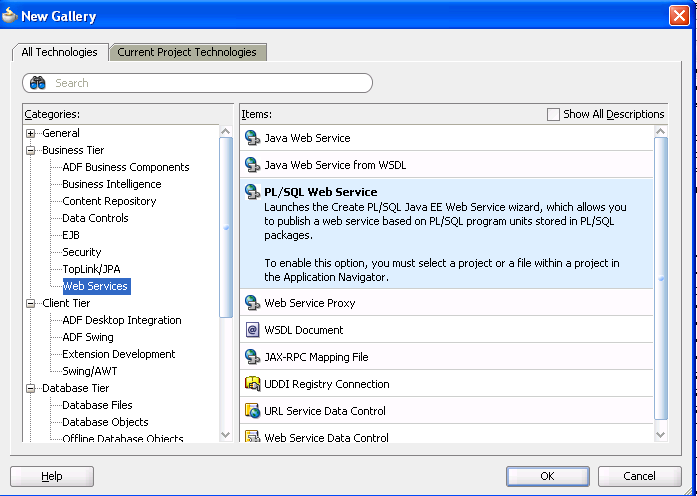
Task: Confirm selection with the OK button
Action: [x=548, y=476]
